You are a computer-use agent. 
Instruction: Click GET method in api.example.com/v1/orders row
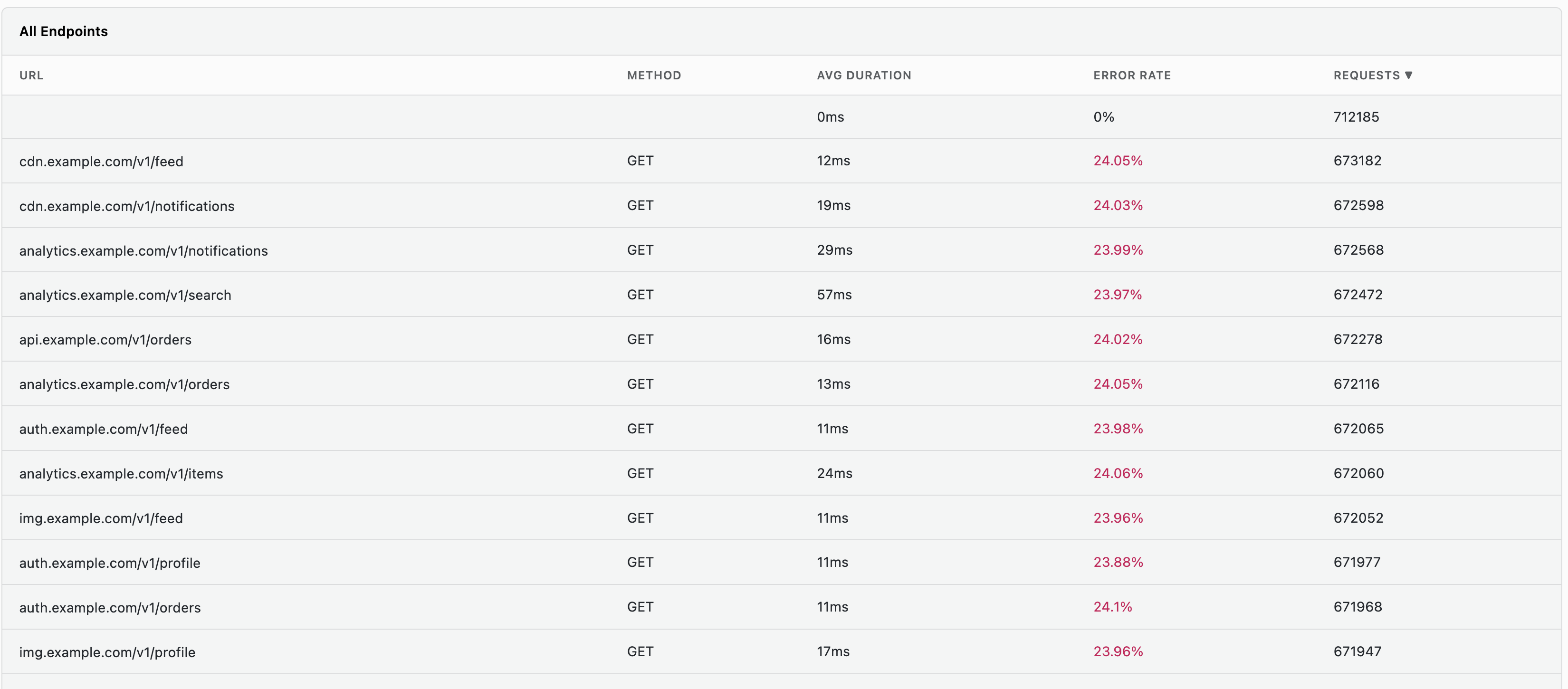[641, 339]
